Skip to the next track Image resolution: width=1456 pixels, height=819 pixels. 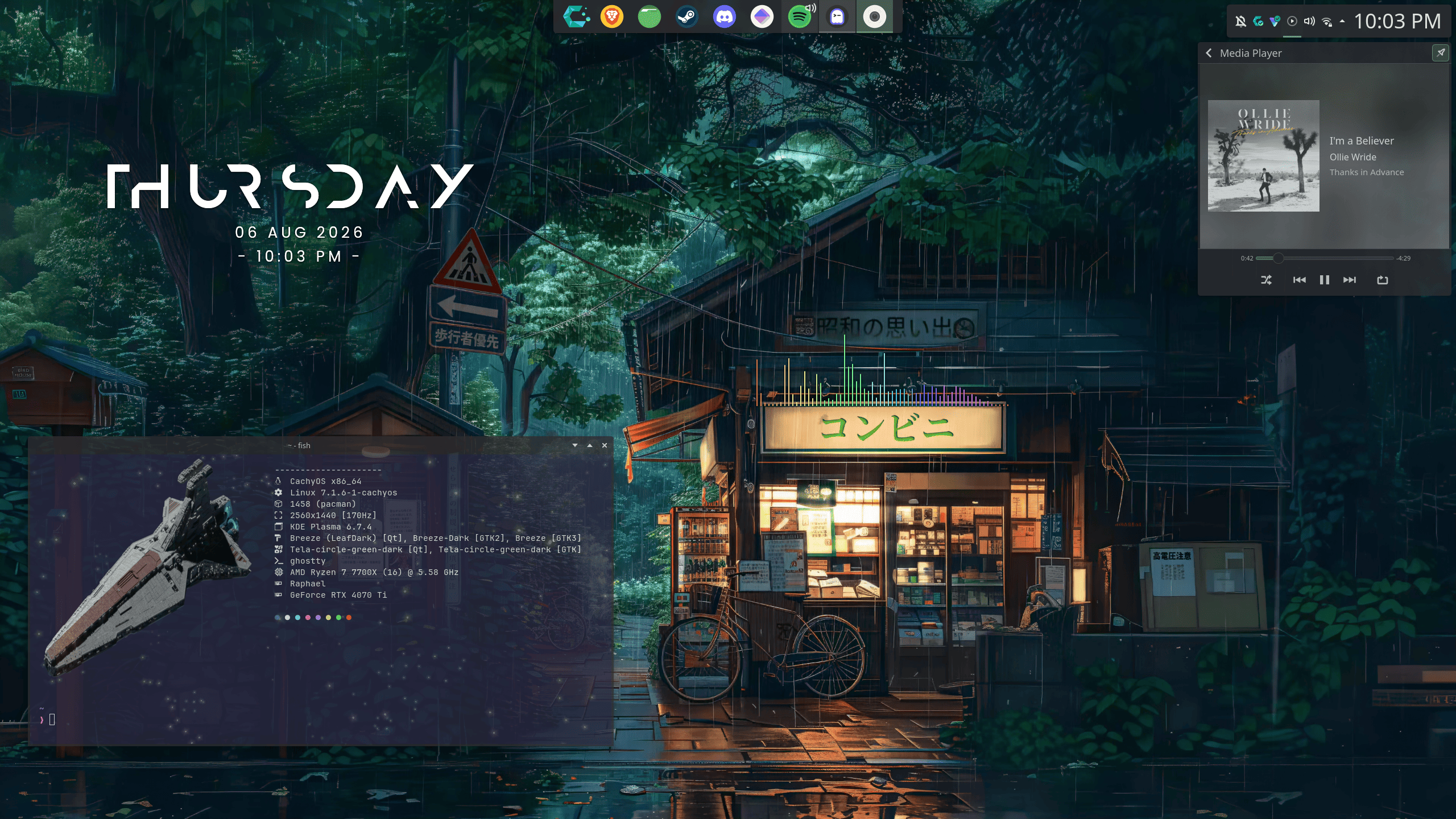coord(1350,280)
